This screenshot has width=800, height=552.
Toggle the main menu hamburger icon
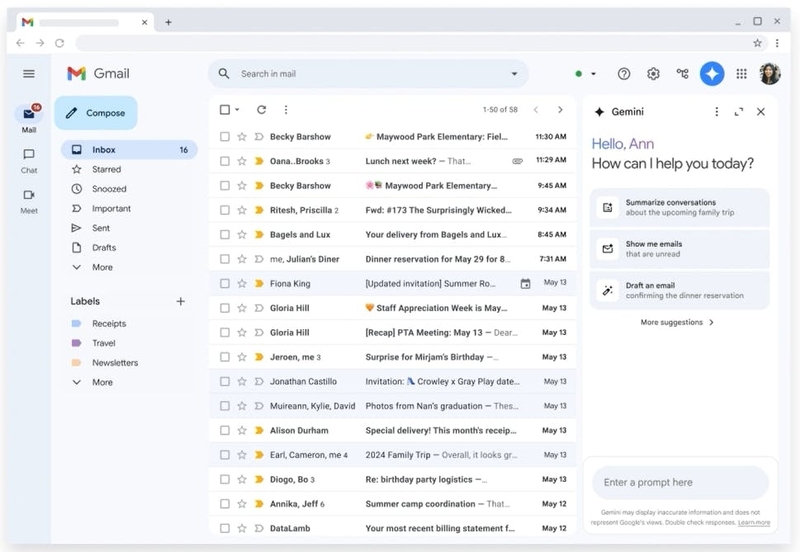[x=29, y=74]
